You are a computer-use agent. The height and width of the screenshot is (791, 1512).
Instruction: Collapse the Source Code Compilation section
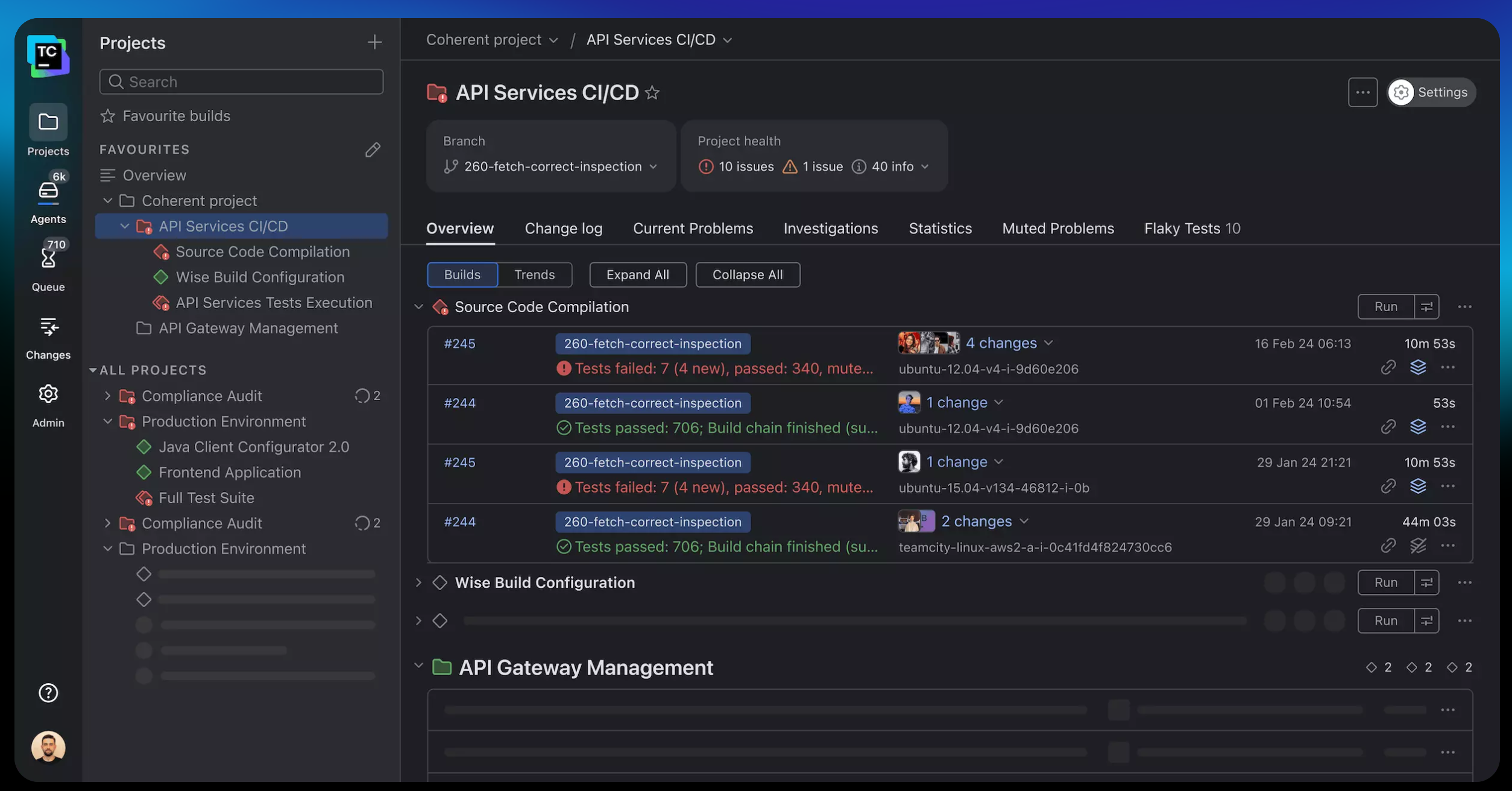click(418, 307)
